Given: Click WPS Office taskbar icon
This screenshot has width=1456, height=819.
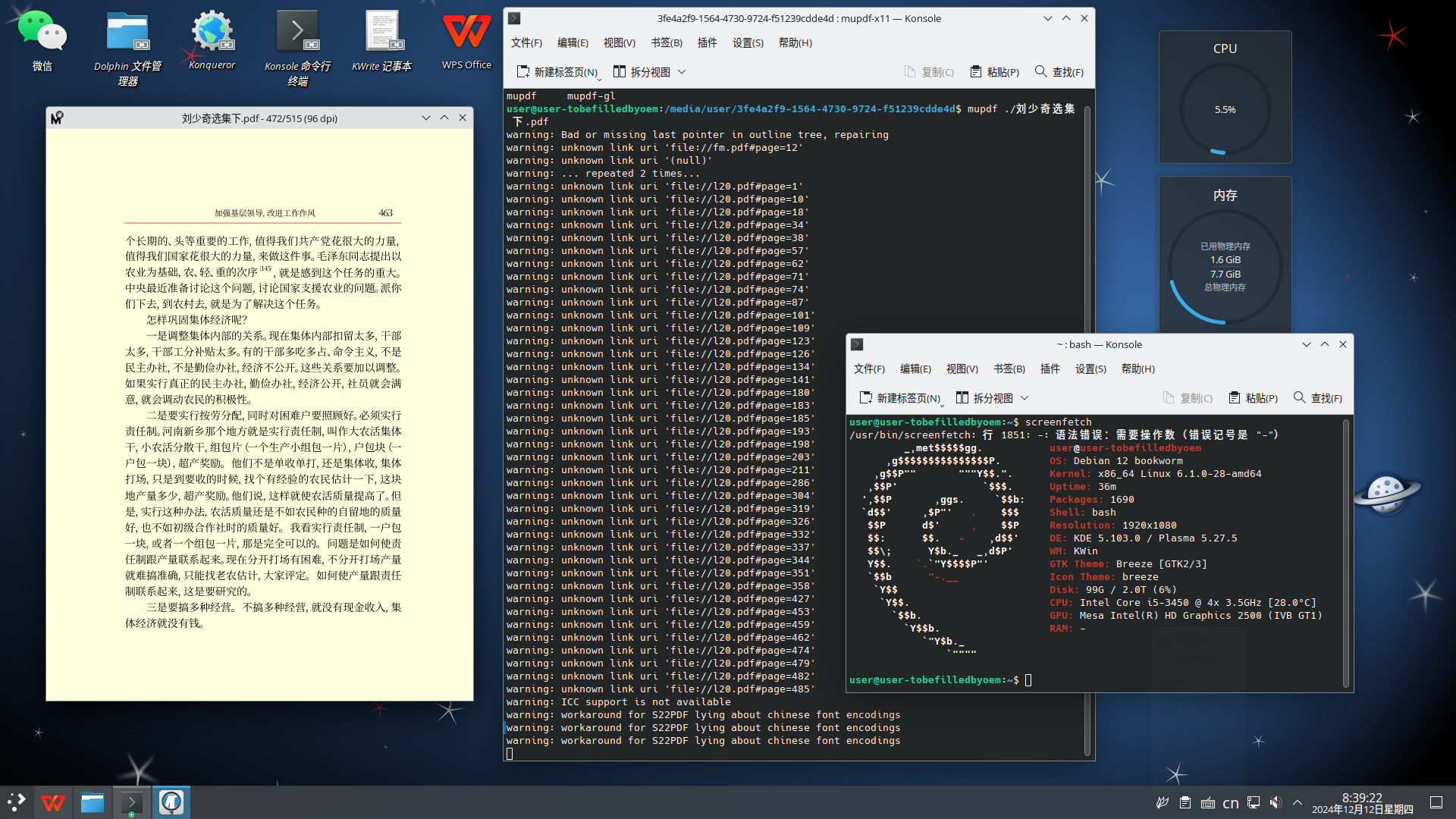Looking at the screenshot, I should (53, 802).
